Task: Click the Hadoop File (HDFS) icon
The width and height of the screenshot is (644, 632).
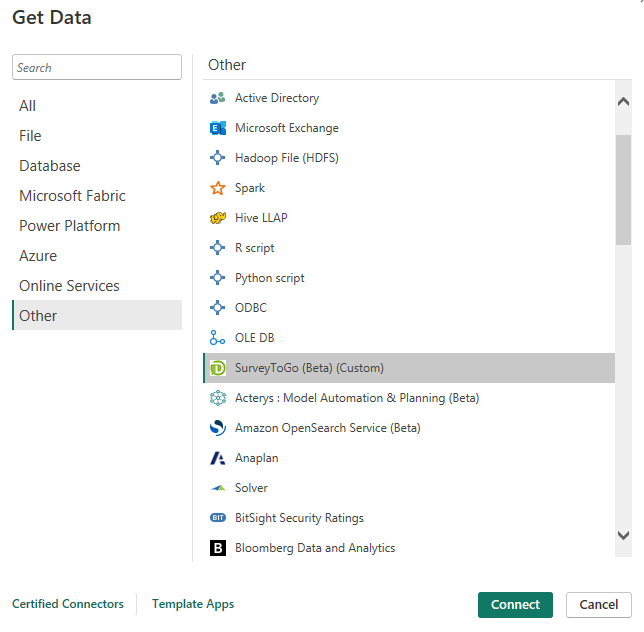Action: pos(218,158)
